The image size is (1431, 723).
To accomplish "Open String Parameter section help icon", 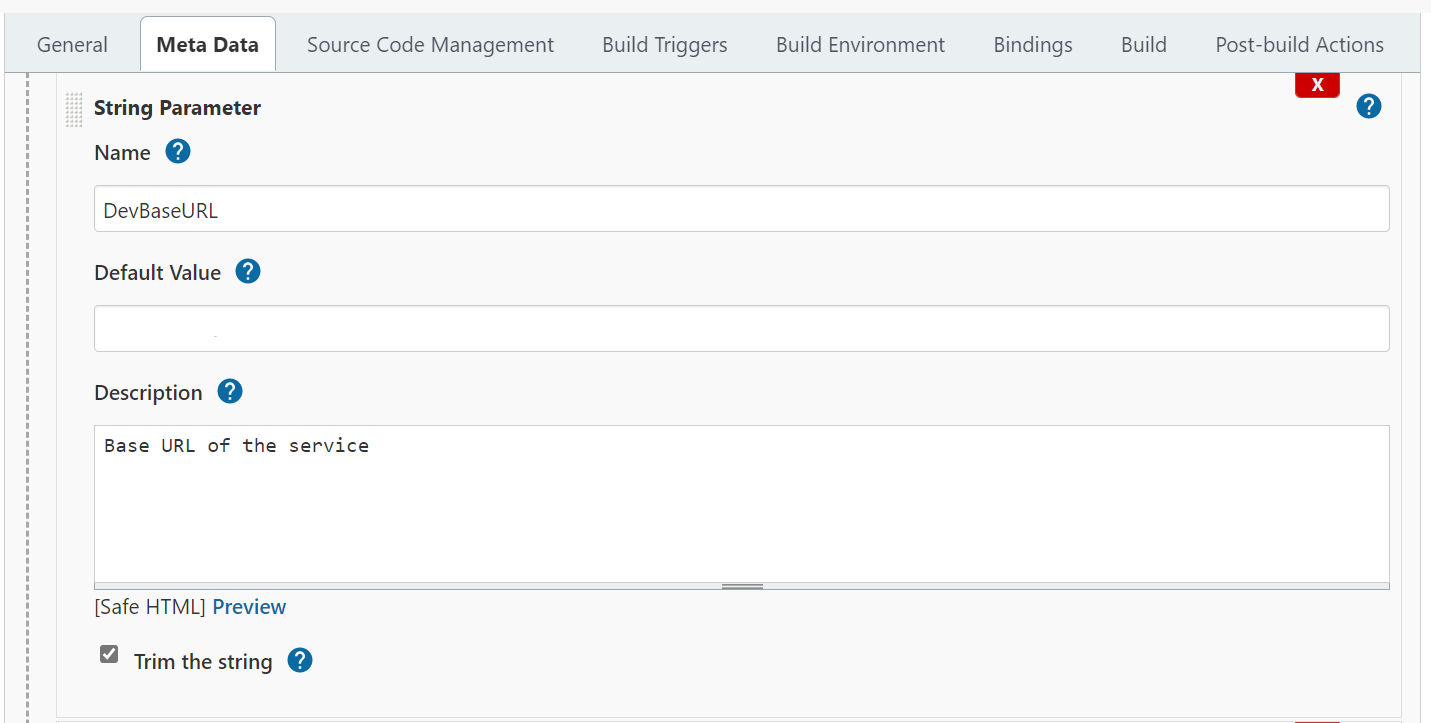I will [1369, 106].
